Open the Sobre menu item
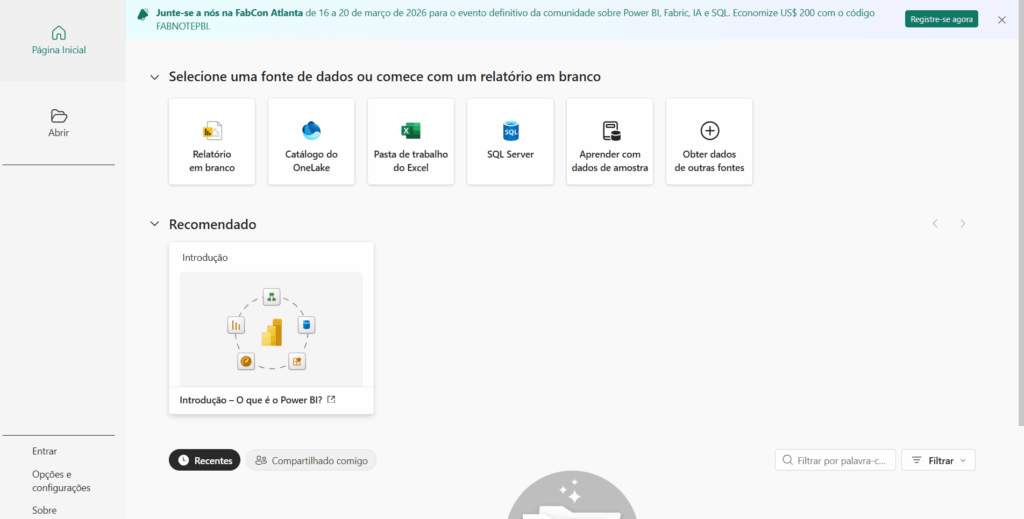 point(44,511)
